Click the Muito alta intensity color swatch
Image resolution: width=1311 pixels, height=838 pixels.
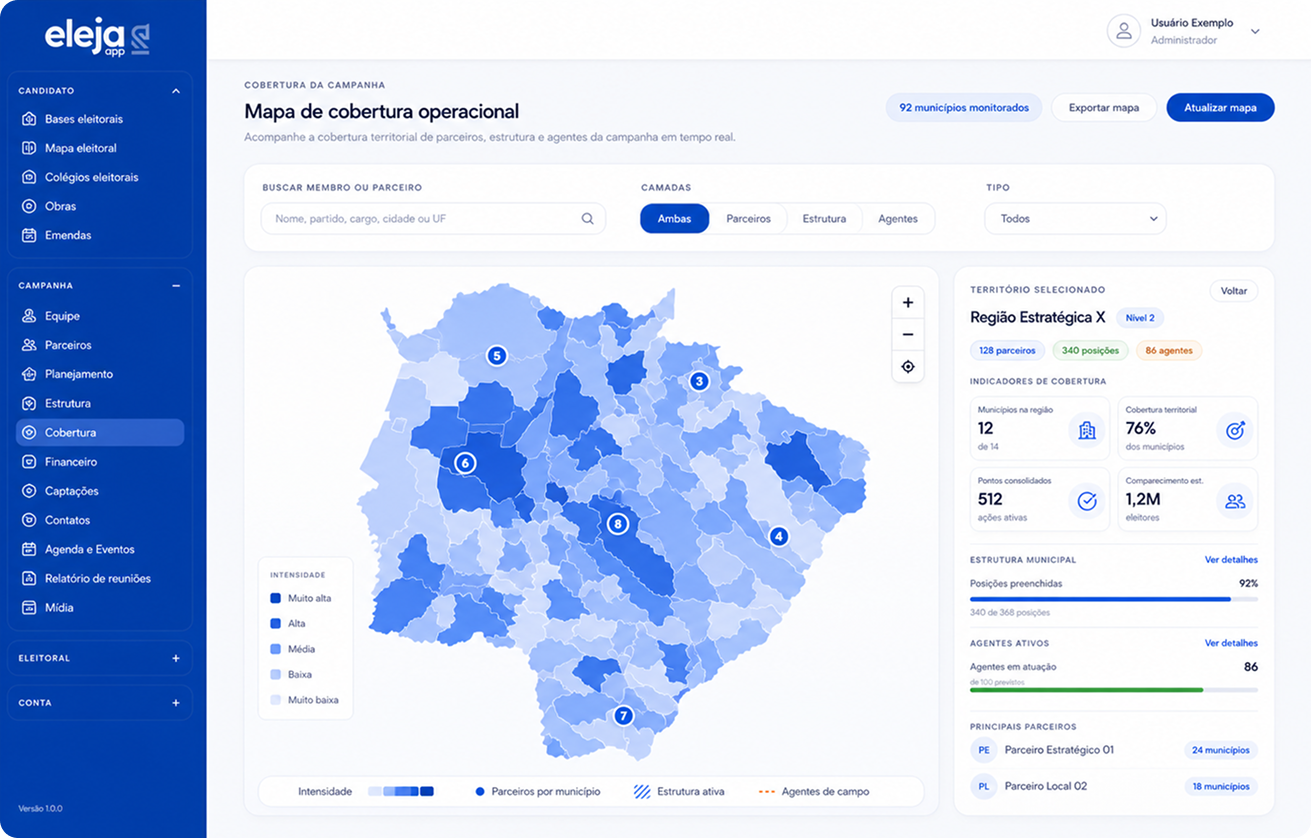click(x=276, y=598)
